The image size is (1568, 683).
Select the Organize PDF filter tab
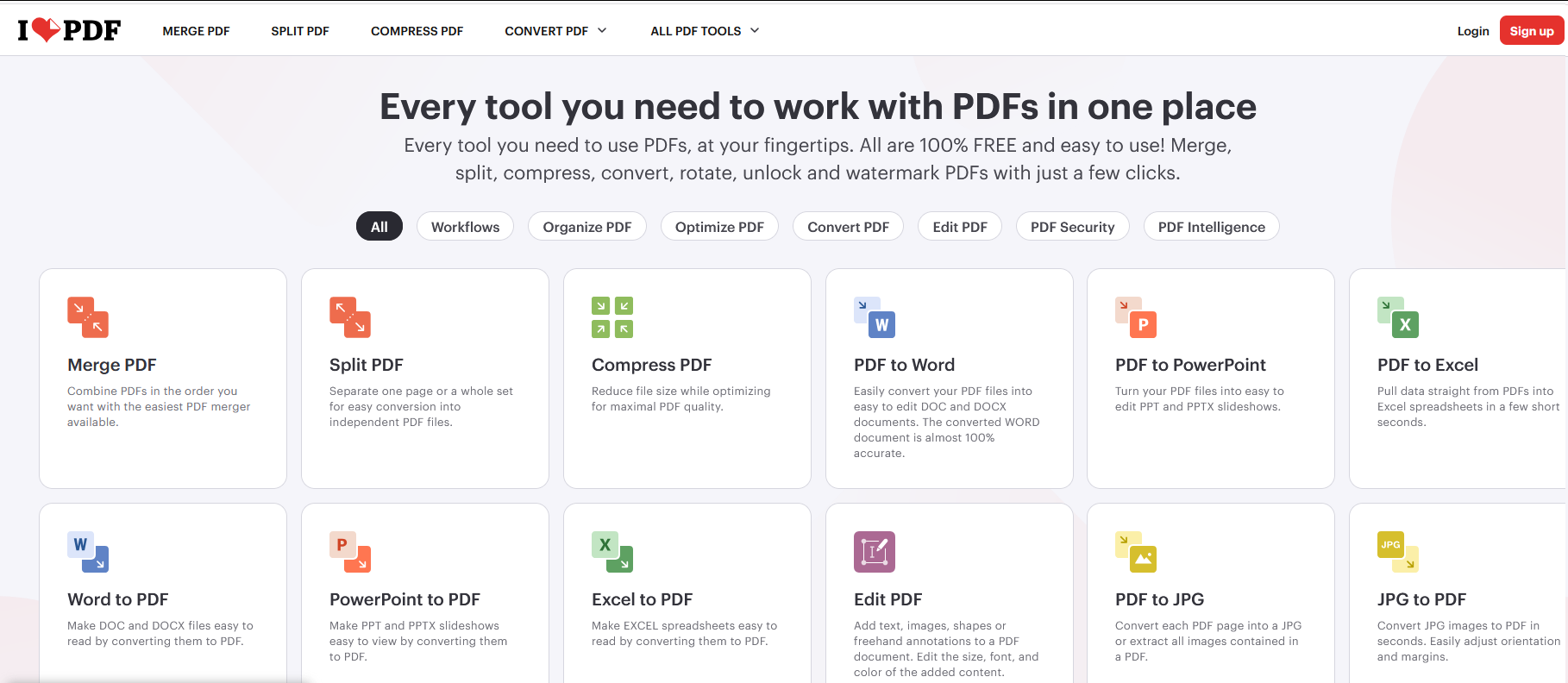(x=587, y=227)
